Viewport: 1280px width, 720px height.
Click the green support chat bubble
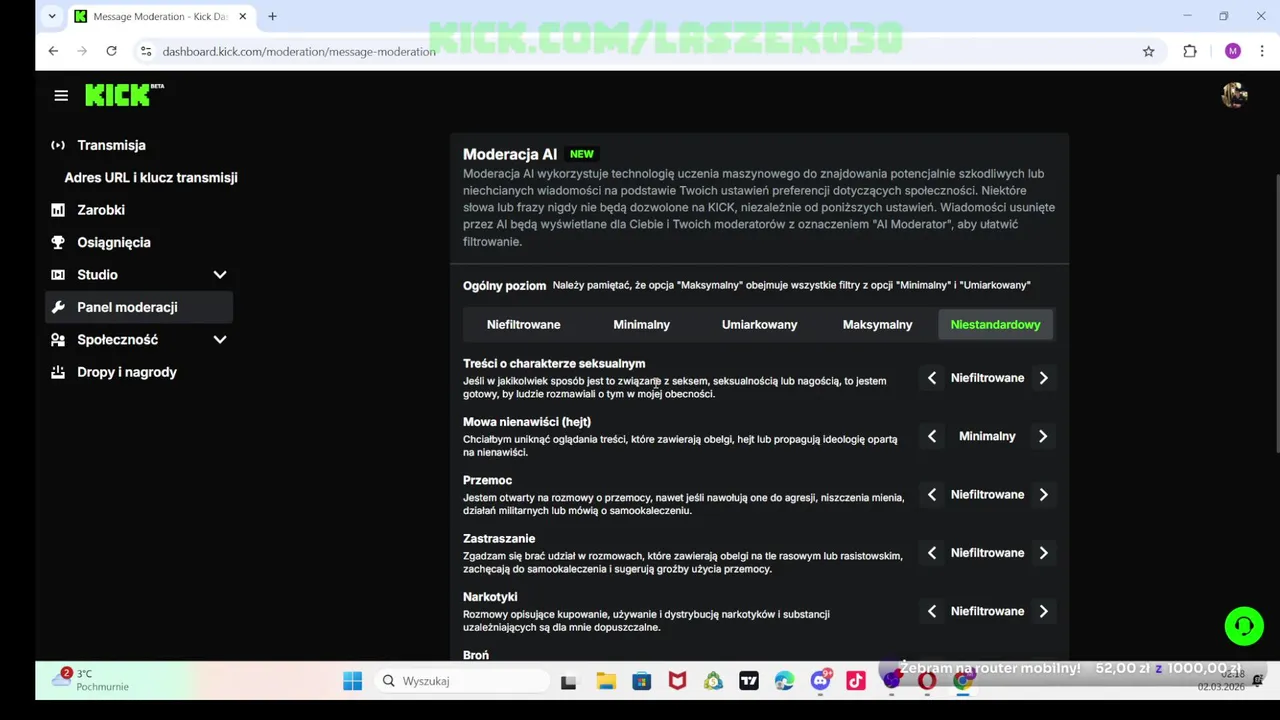(x=1244, y=626)
